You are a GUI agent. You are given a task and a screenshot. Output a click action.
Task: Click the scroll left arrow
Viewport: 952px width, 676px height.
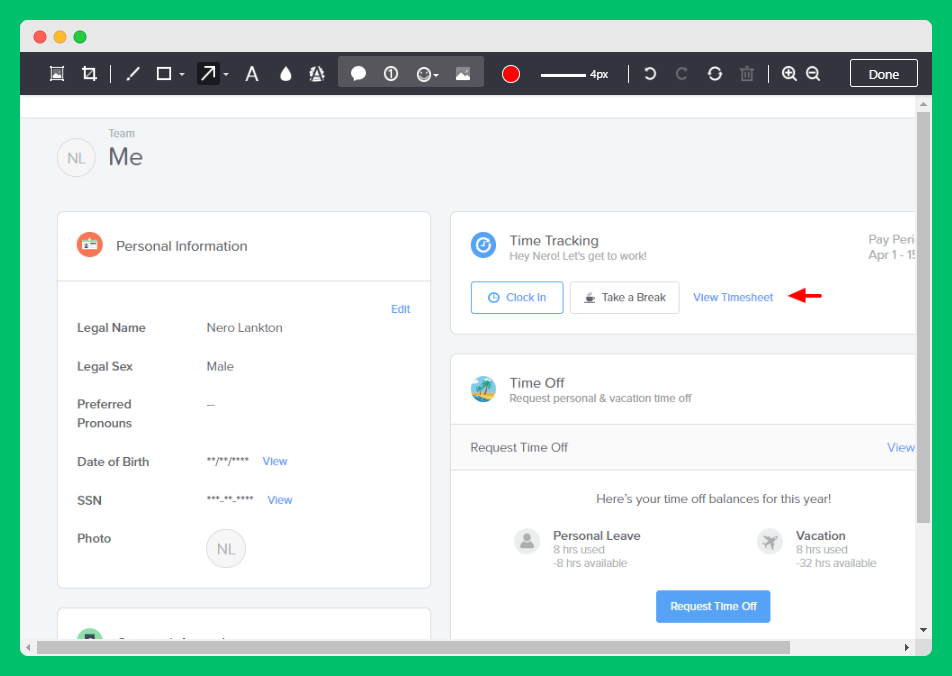(x=28, y=647)
